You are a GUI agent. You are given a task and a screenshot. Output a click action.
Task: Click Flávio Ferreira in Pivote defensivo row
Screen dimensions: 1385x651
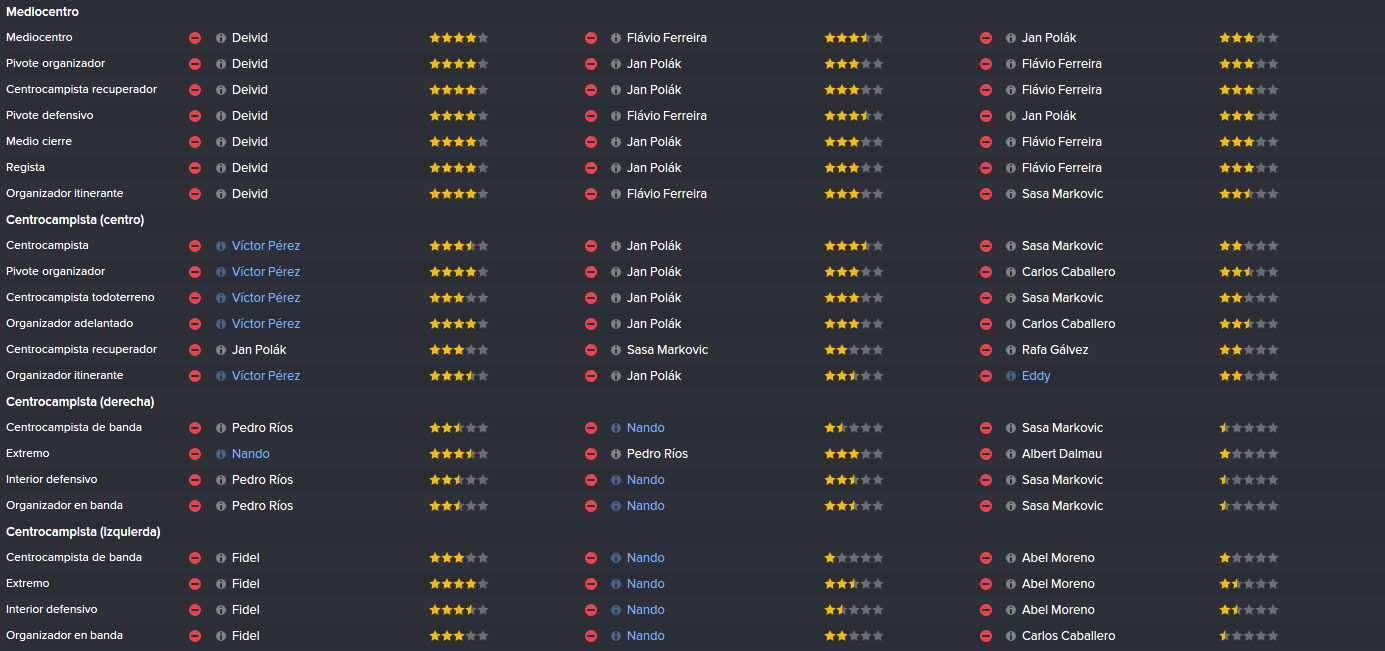(x=667, y=116)
